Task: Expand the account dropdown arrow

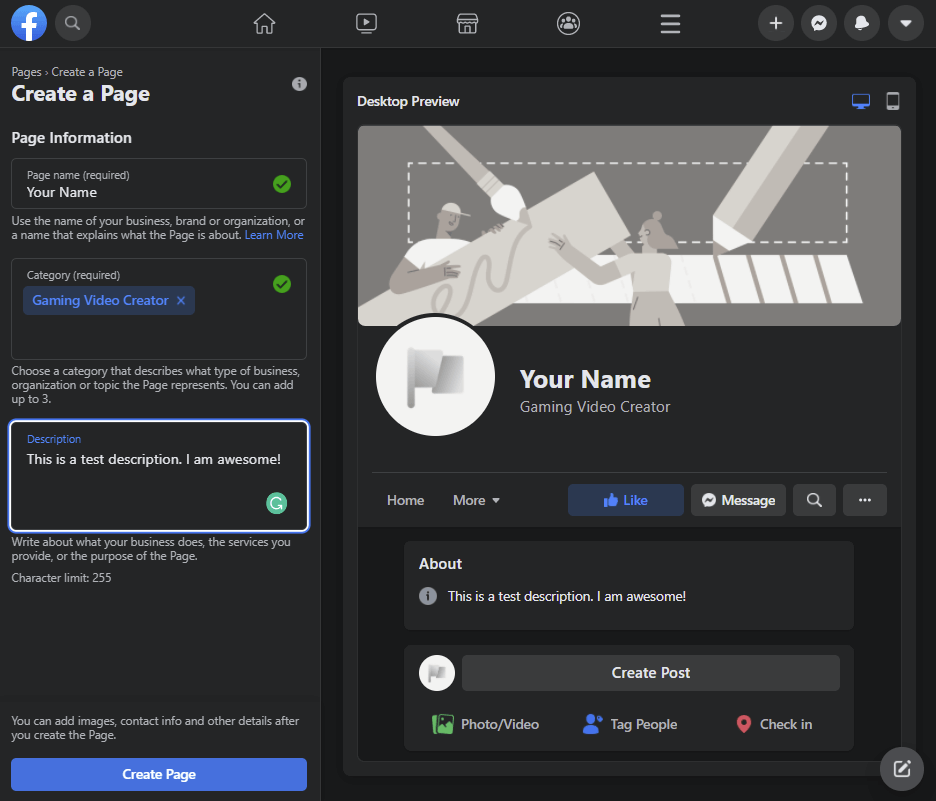Action: pos(905,23)
